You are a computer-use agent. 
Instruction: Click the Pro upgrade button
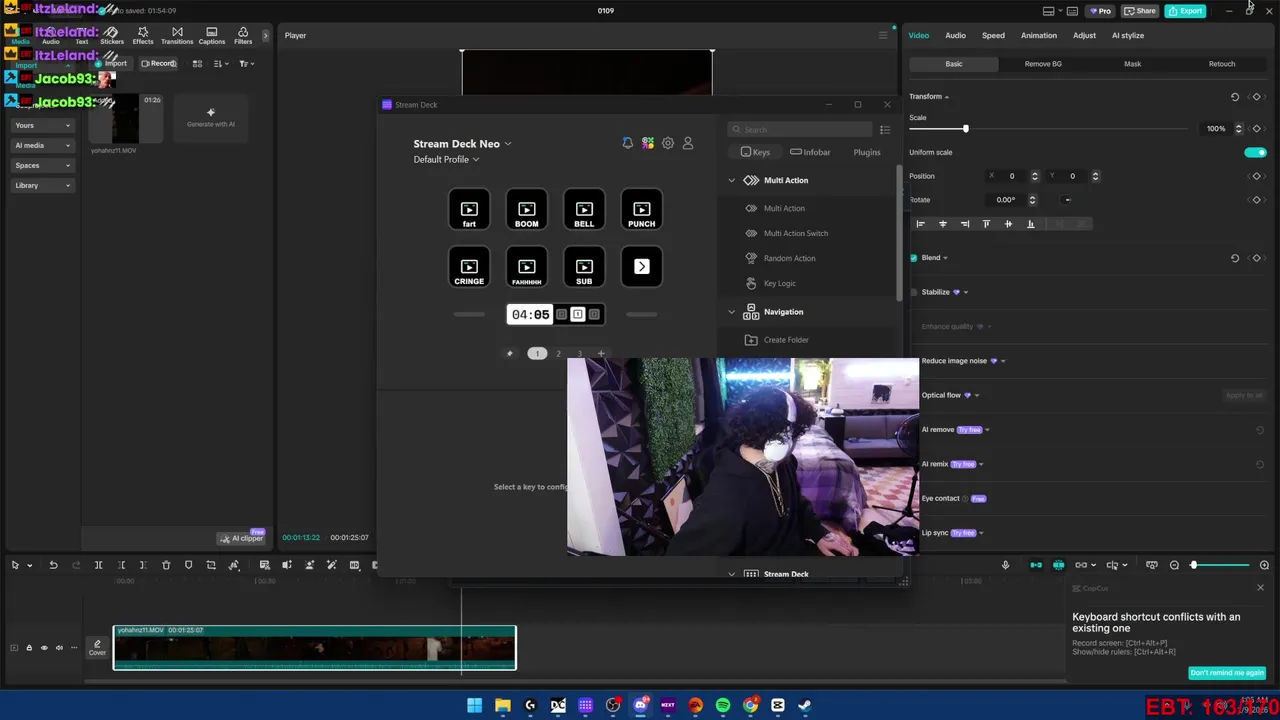(x=1100, y=11)
